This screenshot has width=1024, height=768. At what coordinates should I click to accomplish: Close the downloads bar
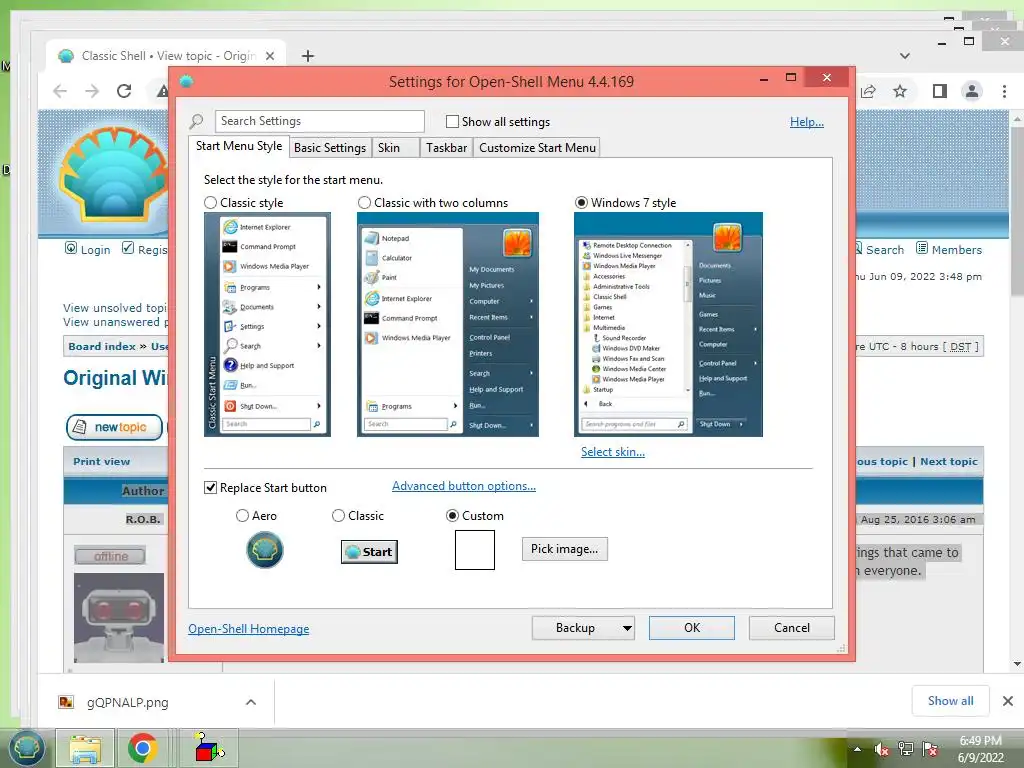tap(1008, 701)
